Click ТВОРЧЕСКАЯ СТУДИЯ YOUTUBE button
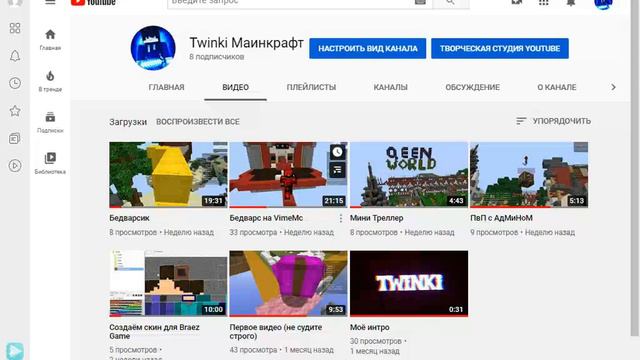Screen dimensions: 640x360 click(500, 49)
